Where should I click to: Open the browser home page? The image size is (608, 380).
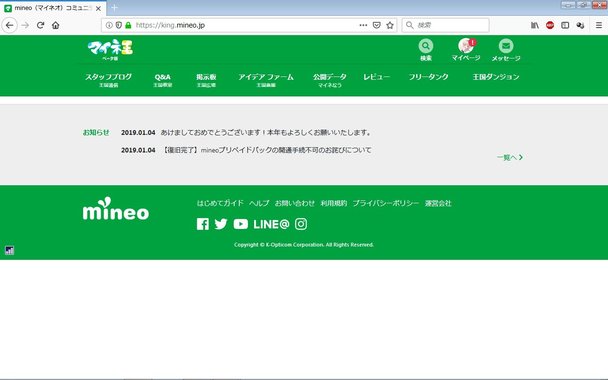55,25
